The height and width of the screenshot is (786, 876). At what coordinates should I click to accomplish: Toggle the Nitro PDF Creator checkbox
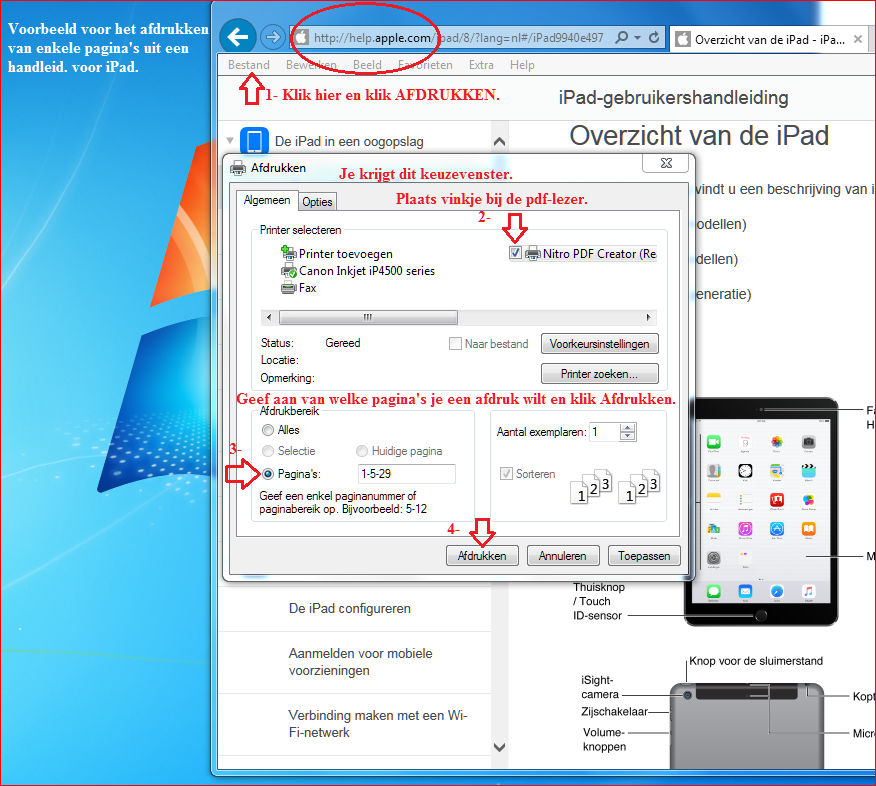(x=515, y=254)
